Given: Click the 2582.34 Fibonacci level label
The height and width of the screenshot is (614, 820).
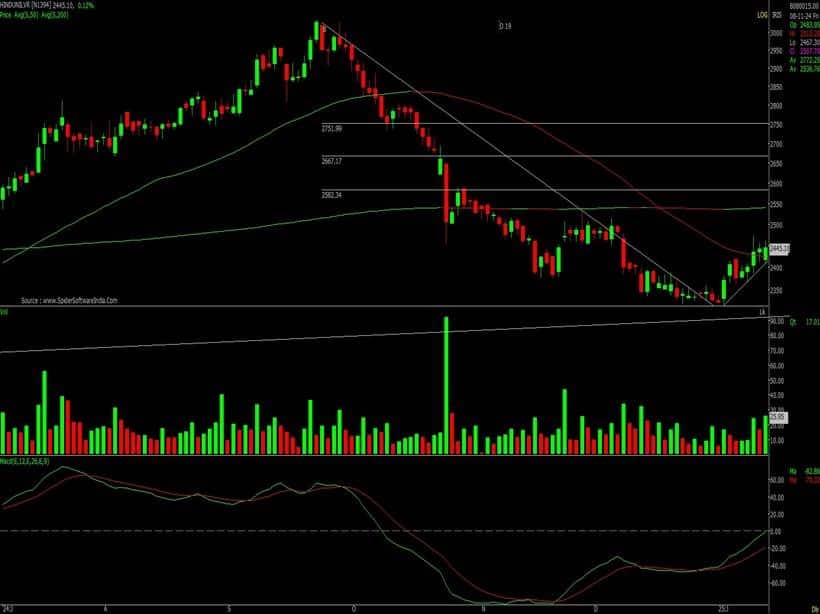Looking at the screenshot, I should tap(331, 194).
